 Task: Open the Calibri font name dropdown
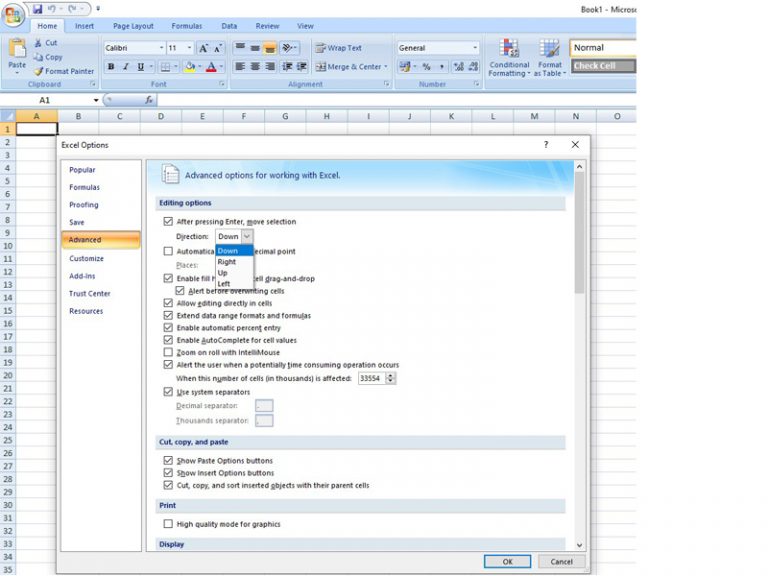click(161, 48)
